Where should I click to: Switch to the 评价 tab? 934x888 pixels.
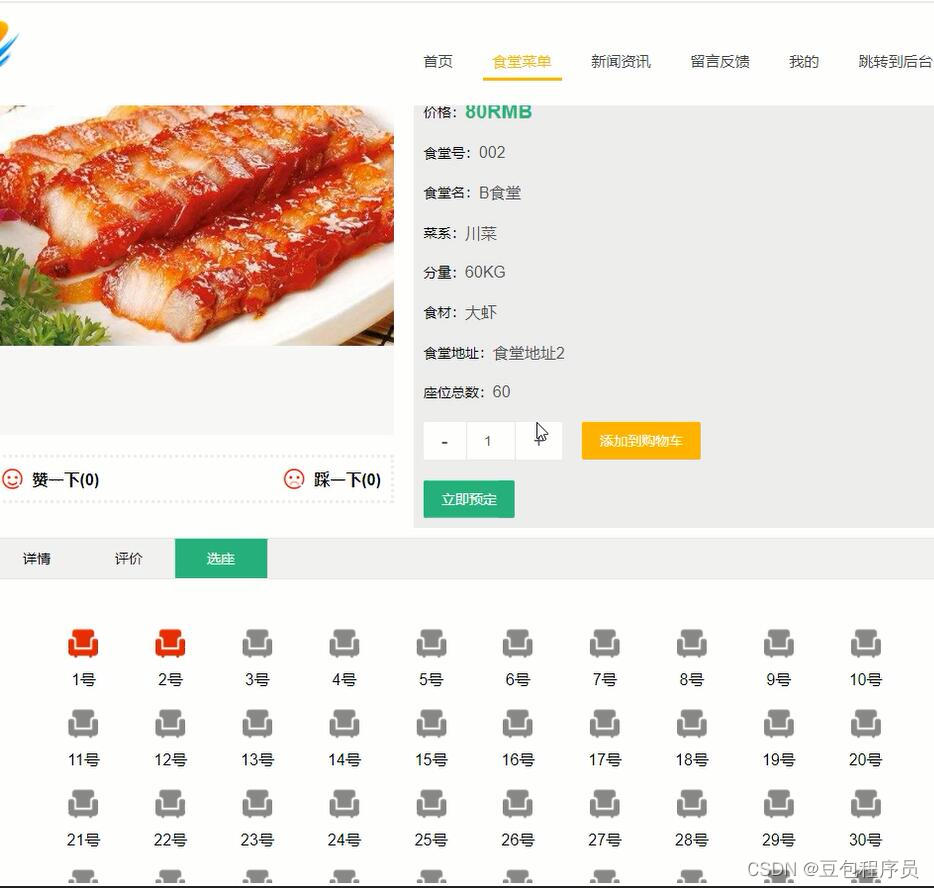click(129, 559)
